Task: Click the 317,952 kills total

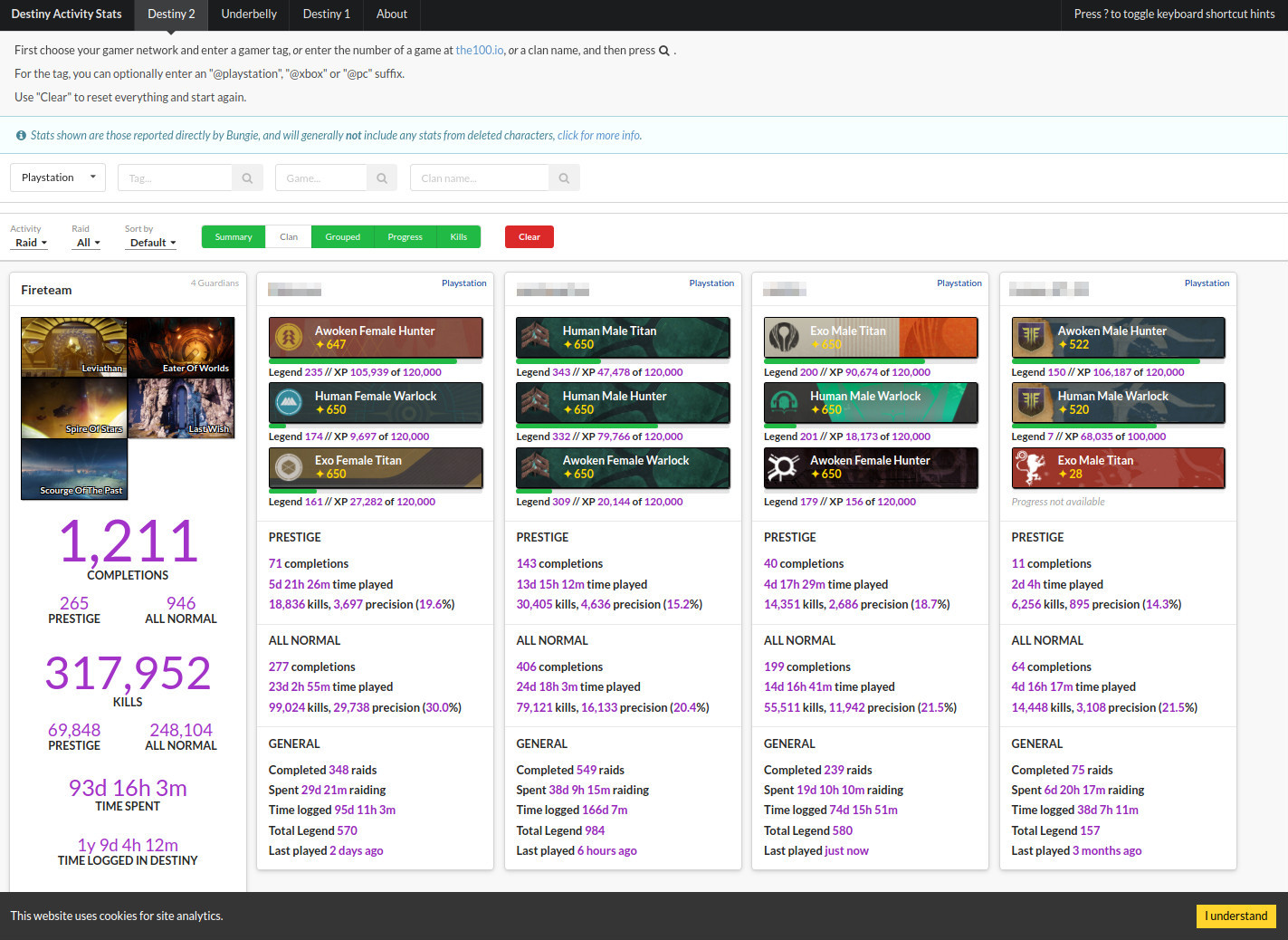Action: click(x=128, y=674)
